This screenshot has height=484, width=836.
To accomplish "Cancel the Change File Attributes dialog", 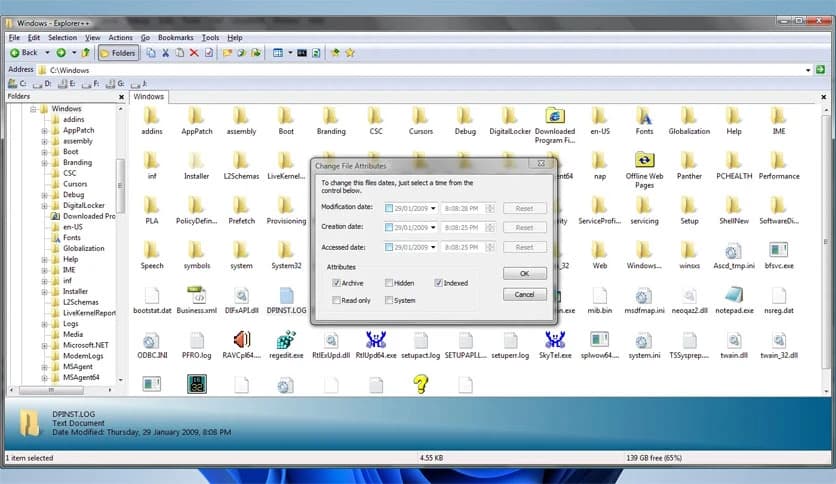I will pos(525,294).
